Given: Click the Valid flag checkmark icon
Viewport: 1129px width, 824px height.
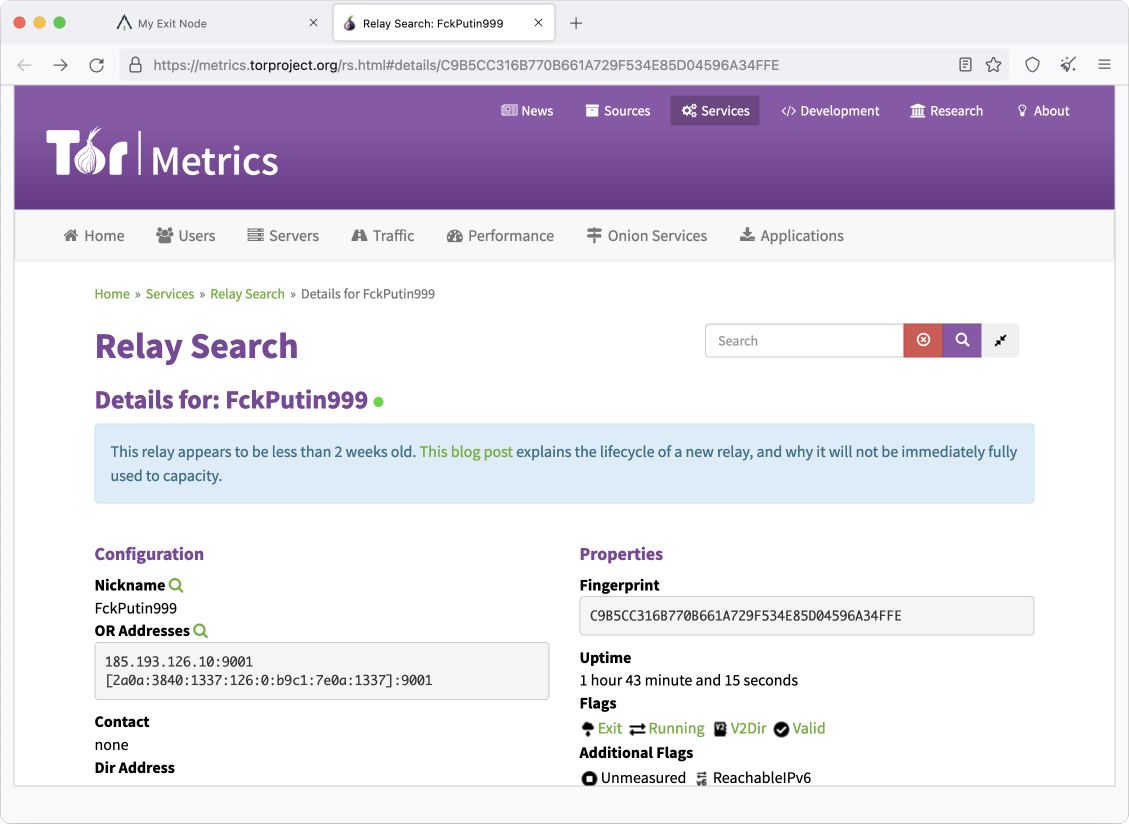Looking at the screenshot, I should (x=781, y=730).
